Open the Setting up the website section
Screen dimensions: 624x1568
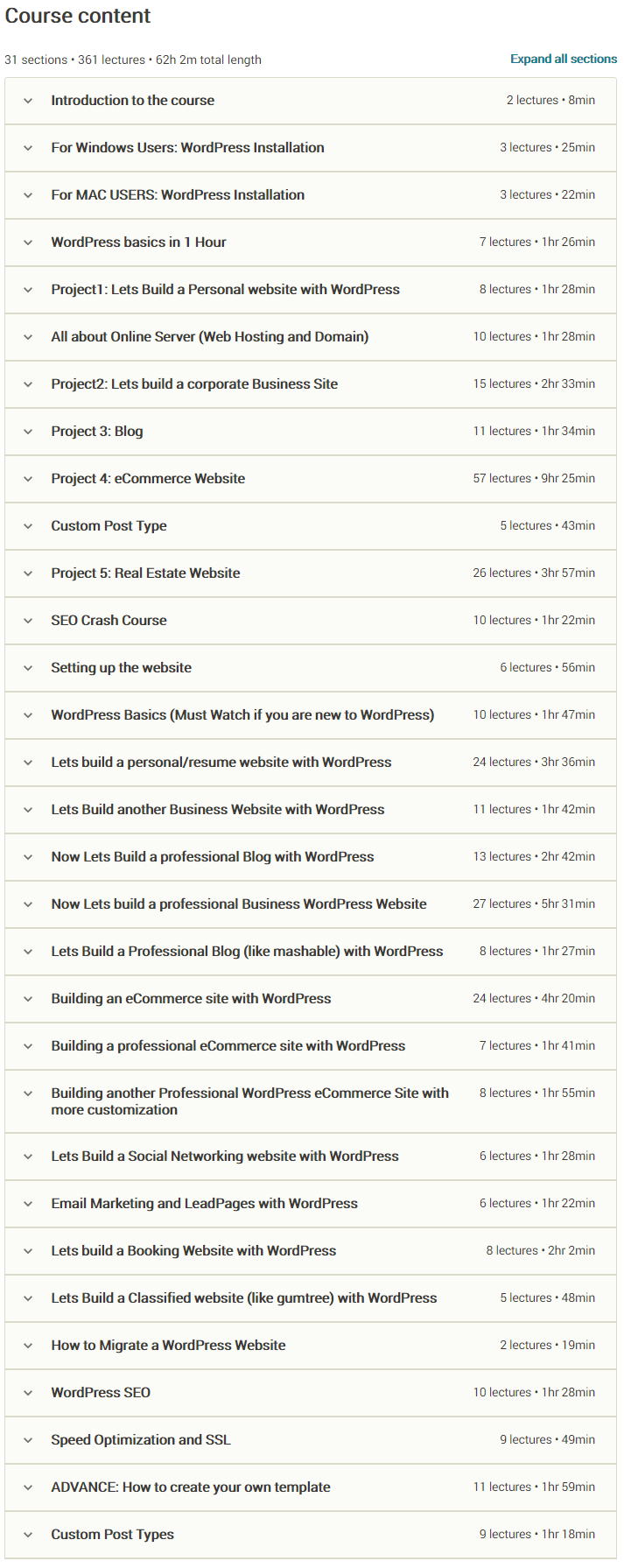tap(311, 668)
